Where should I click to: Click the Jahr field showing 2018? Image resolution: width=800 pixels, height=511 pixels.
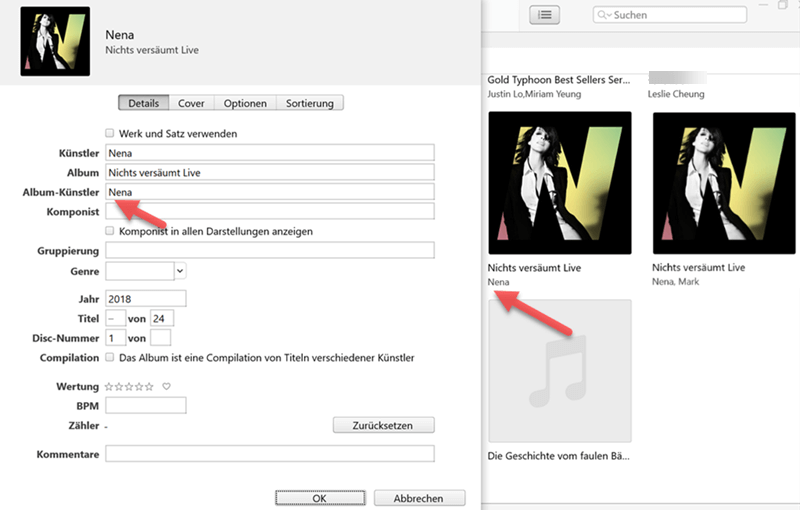tap(145, 299)
